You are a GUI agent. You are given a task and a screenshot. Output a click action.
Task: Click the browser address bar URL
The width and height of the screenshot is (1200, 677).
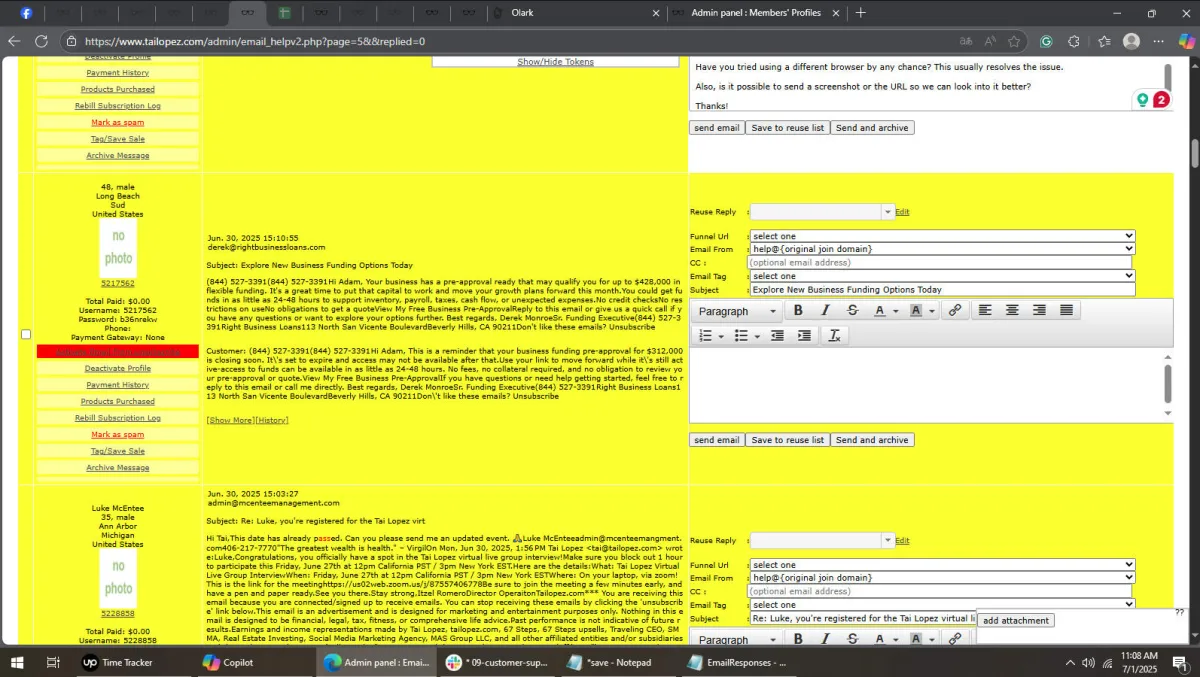255,41
